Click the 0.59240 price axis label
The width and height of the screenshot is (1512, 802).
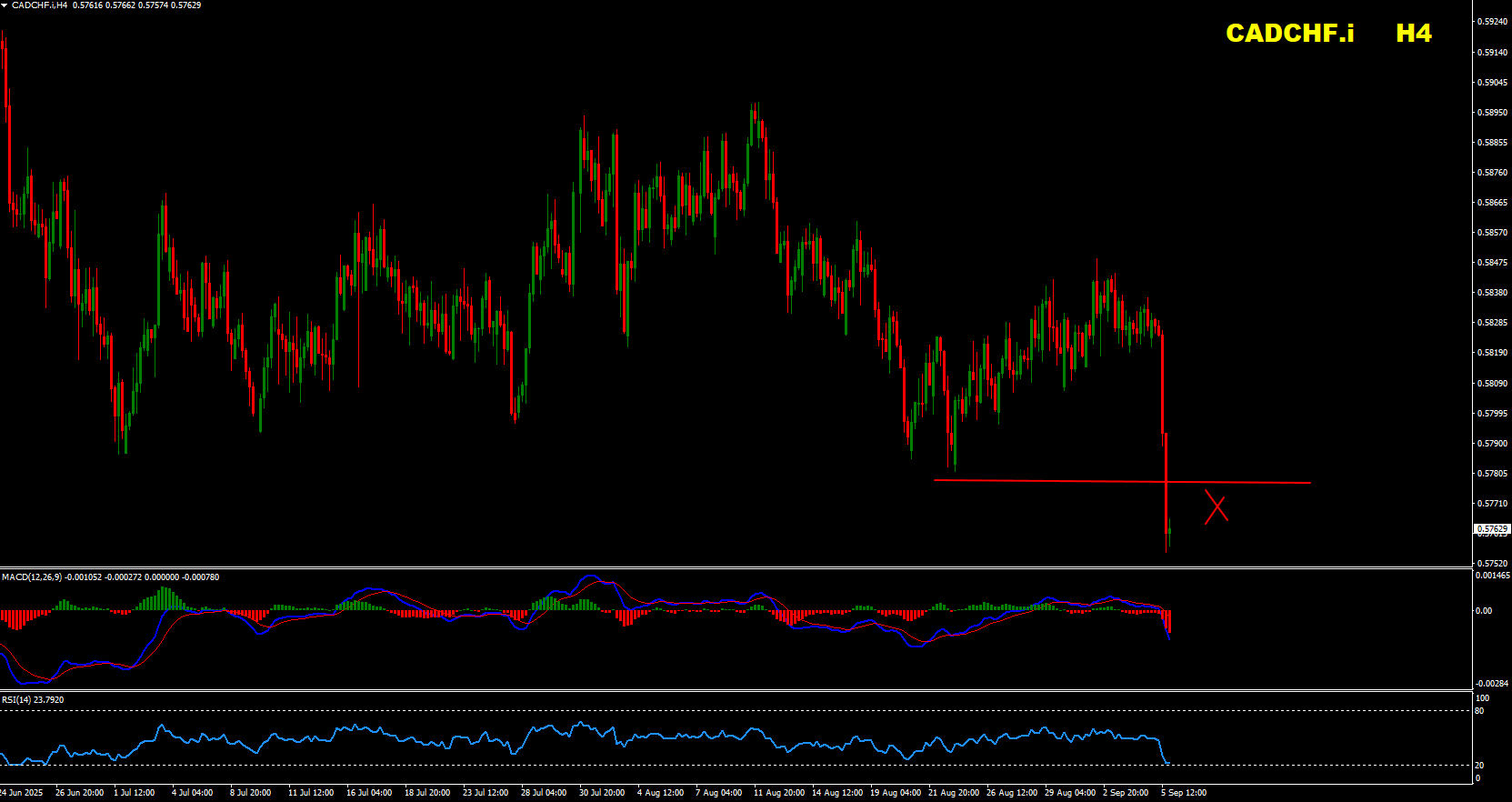tap(1491, 22)
